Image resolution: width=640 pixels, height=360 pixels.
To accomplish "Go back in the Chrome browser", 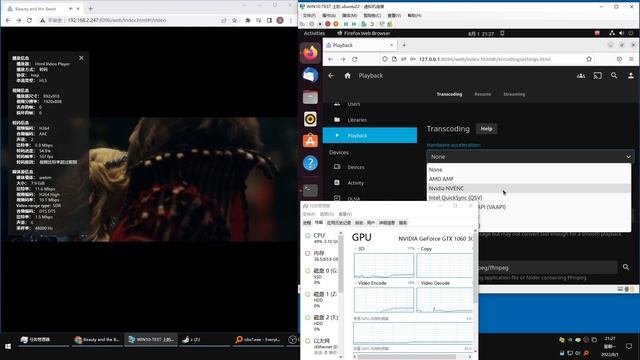I will [x=8, y=20].
